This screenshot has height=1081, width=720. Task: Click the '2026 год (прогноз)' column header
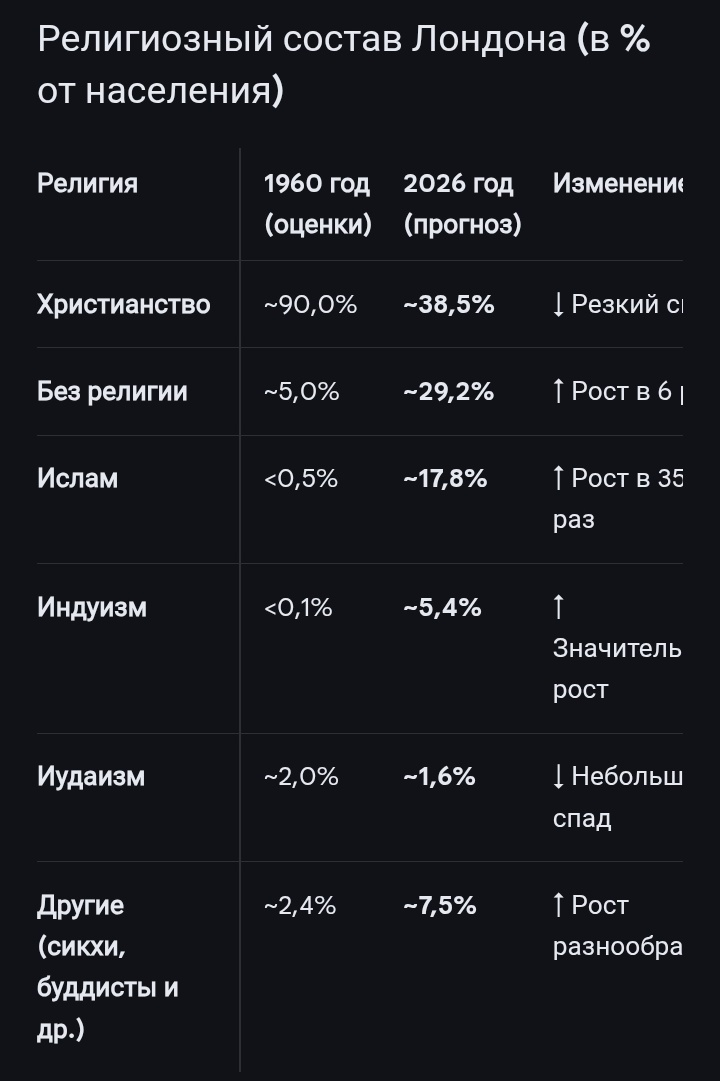coord(462,204)
